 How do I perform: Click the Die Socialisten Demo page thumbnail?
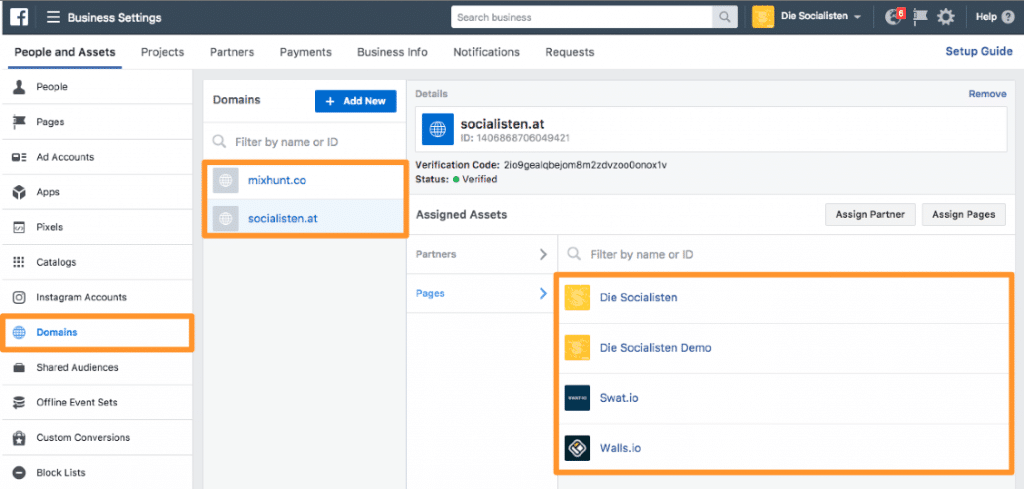pos(577,348)
